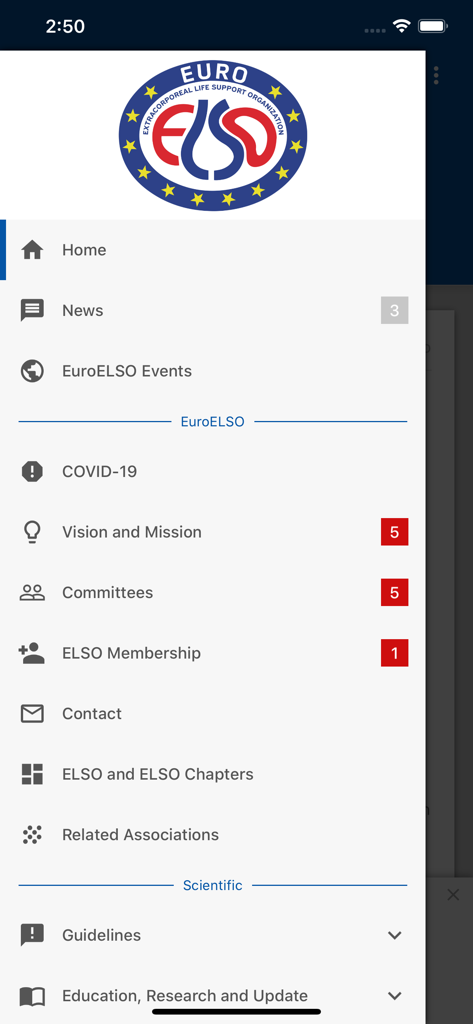
Task: Open the Contact page
Action: point(213,714)
